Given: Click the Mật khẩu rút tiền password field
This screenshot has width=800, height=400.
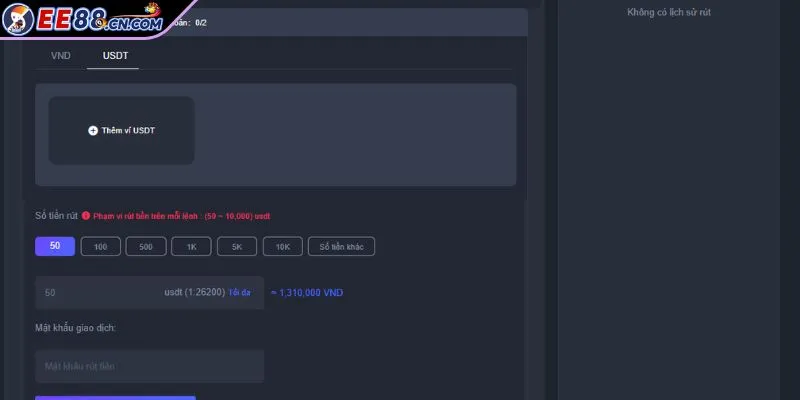Looking at the screenshot, I should (x=149, y=367).
